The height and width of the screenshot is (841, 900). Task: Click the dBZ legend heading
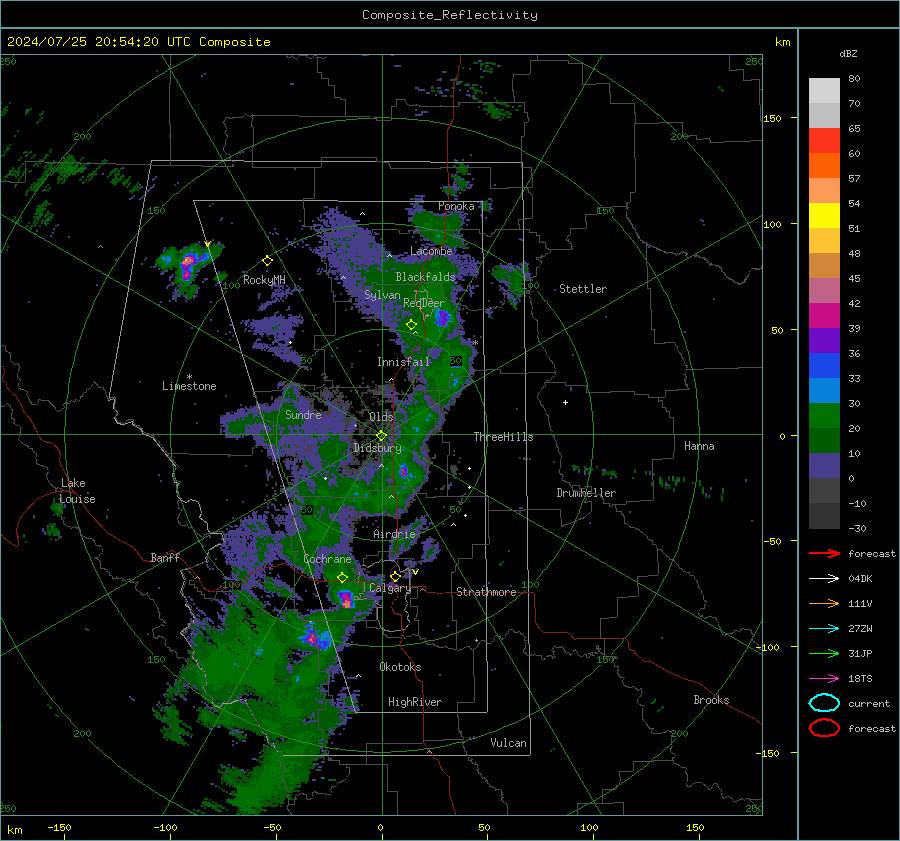point(848,53)
